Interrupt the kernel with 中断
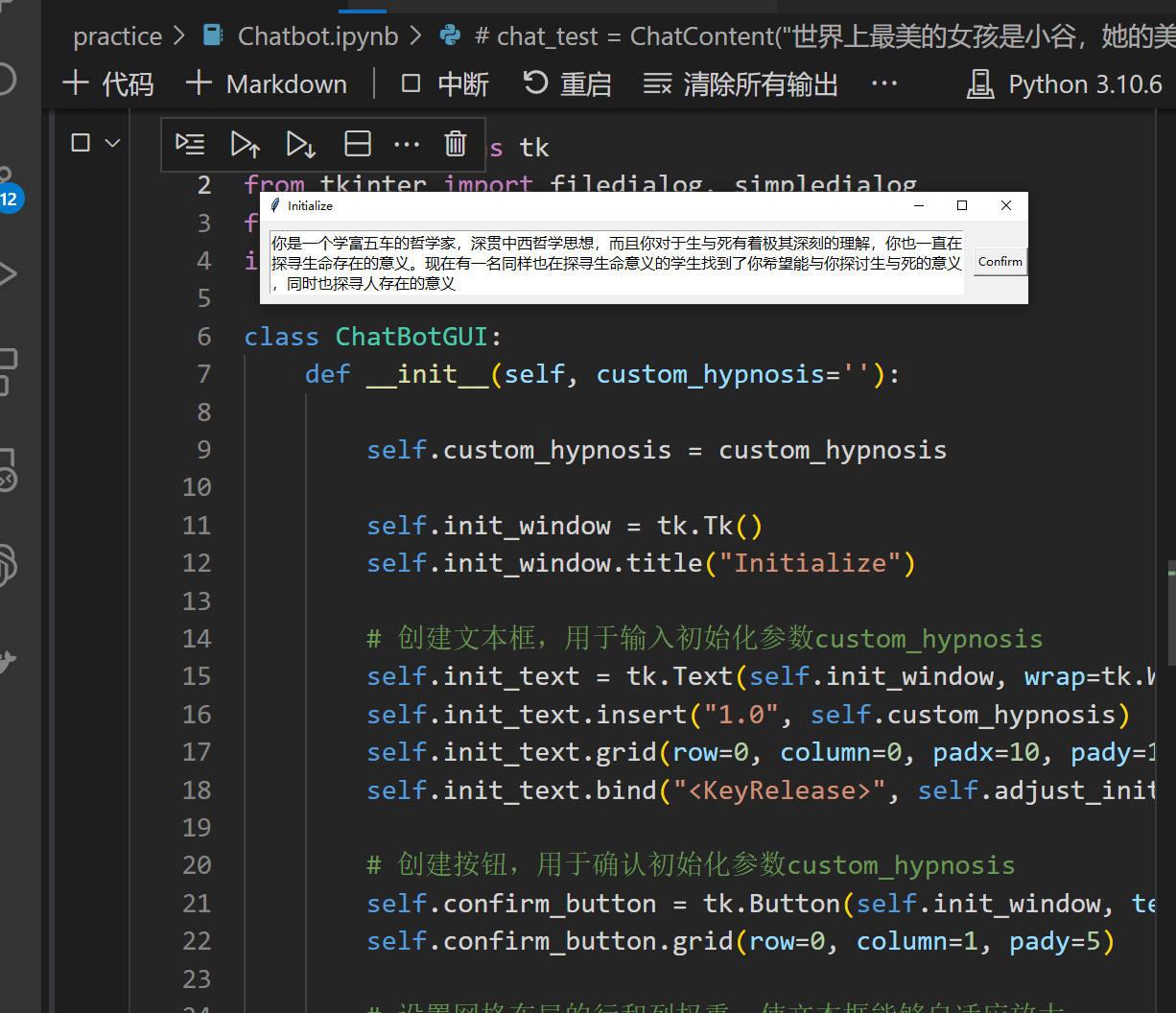 click(445, 84)
